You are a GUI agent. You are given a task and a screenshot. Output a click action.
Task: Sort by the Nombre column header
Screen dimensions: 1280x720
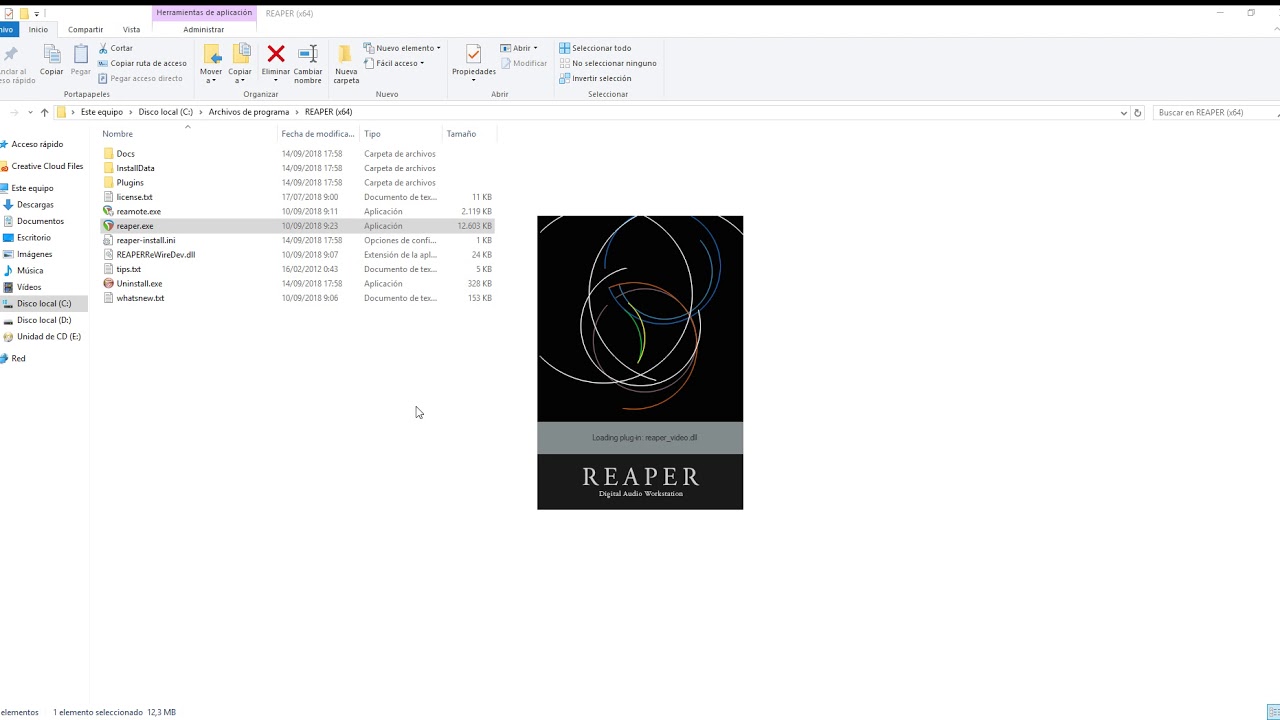point(188,134)
